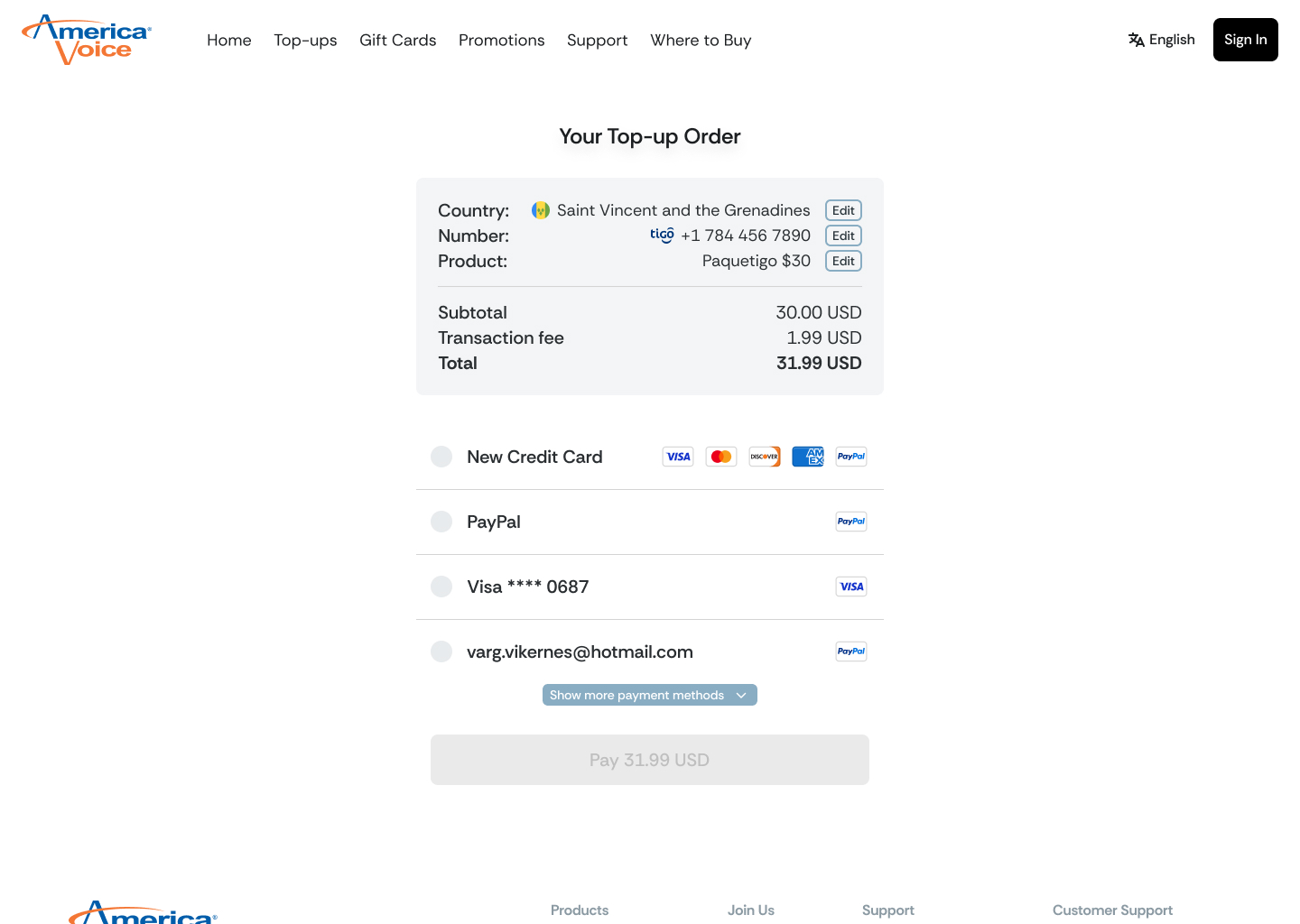The height and width of the screenshot is (924, 1300).
Task: Click the '+1 784 456 7890' phone number
Action: click(746, 236)
